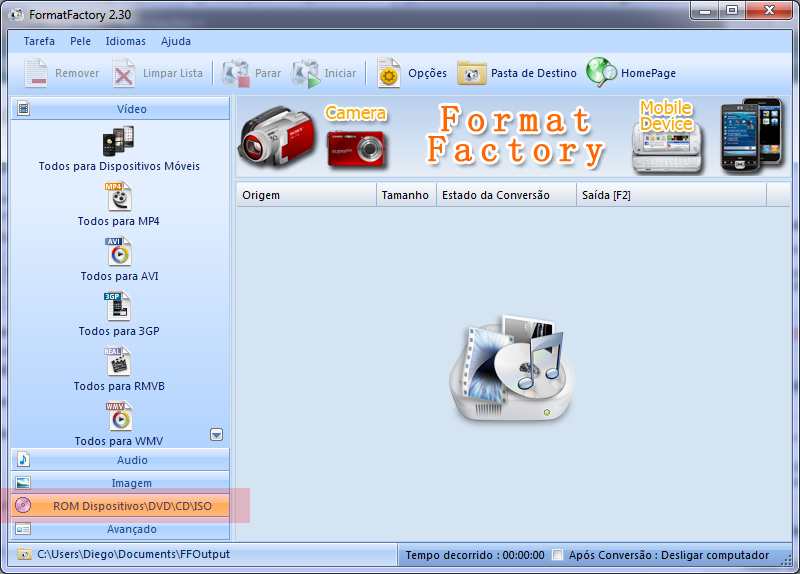Open Opções settings gear
This screenshot has height=574, width=800.
[390, 73]
